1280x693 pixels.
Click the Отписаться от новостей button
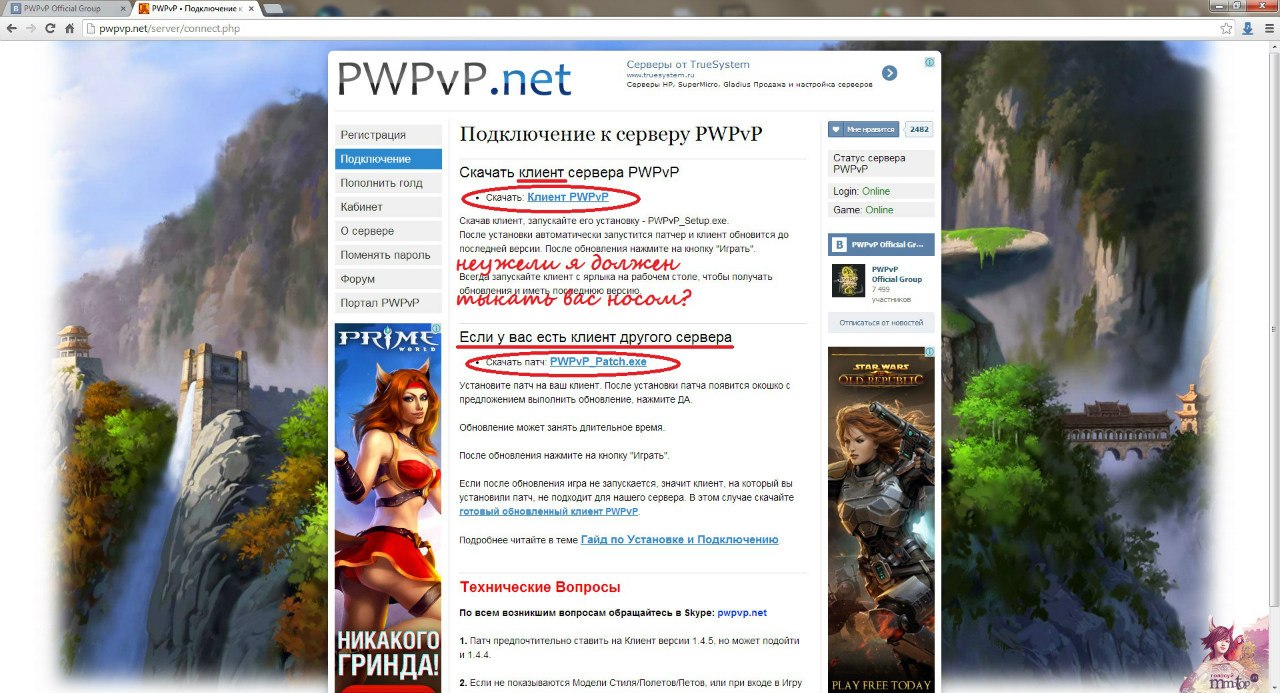click(881, 322)
